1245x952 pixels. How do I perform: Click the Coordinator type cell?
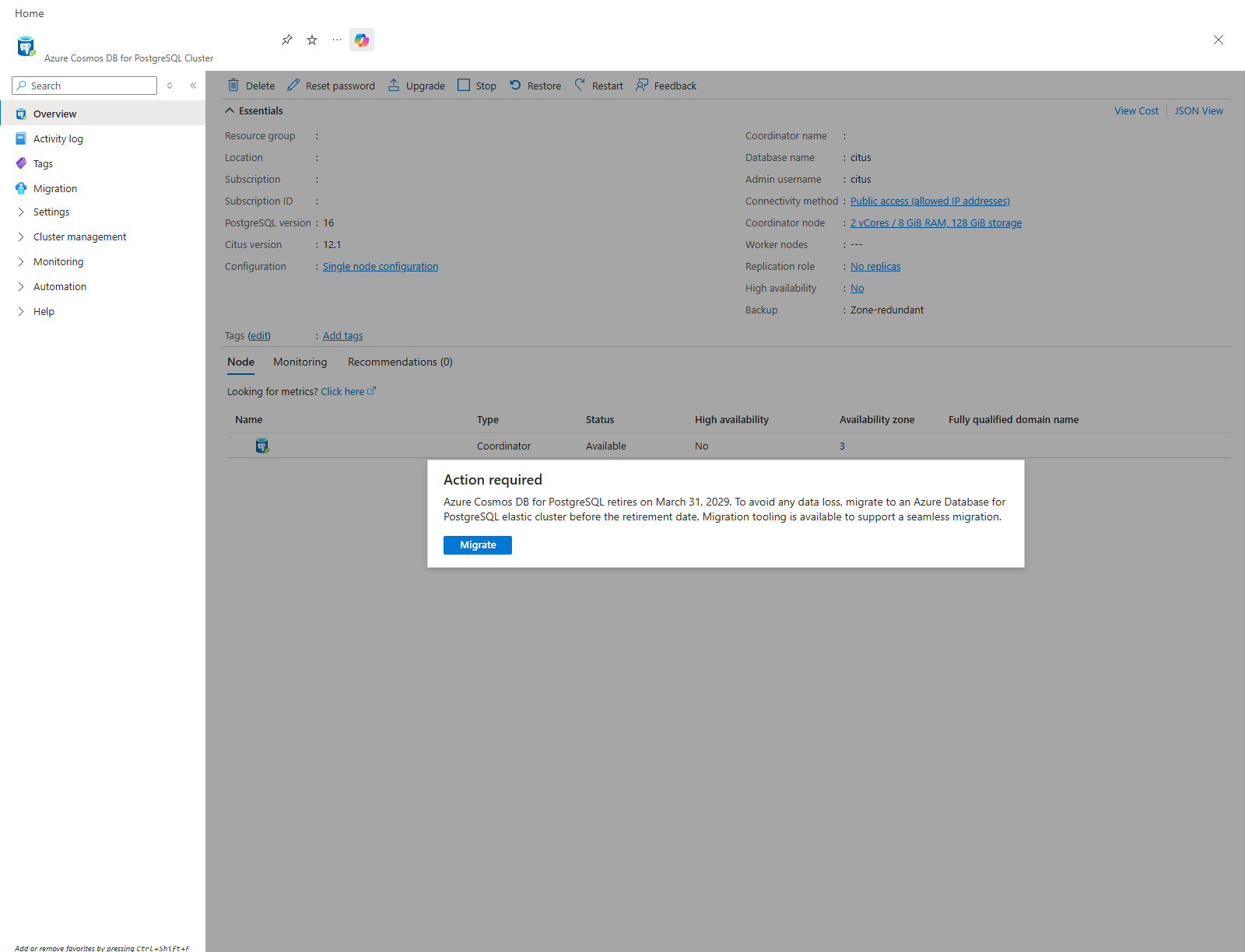pos(503,446)
